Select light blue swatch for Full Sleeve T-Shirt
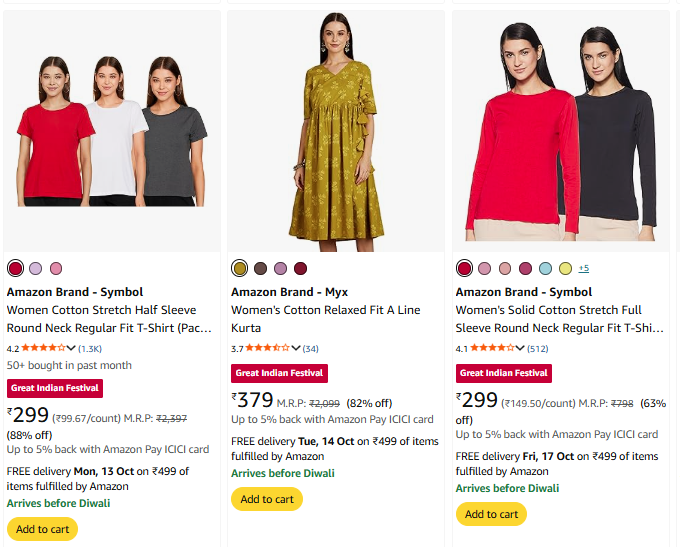The width and height of the screenshot is (680, 547). pyautogui.click(x=545, y=268)
